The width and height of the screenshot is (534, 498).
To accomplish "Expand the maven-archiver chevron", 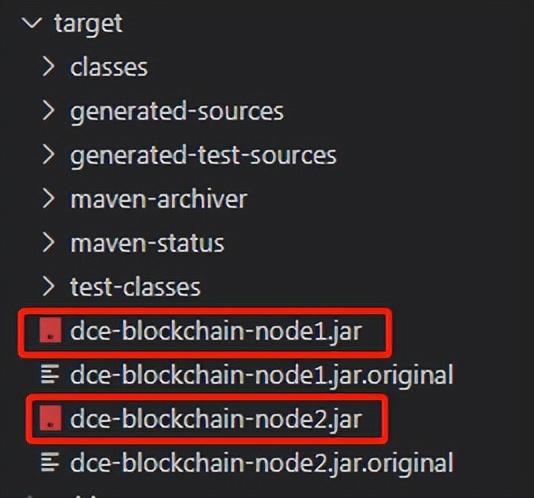I will pyautogui.click(x=48, y=199).
